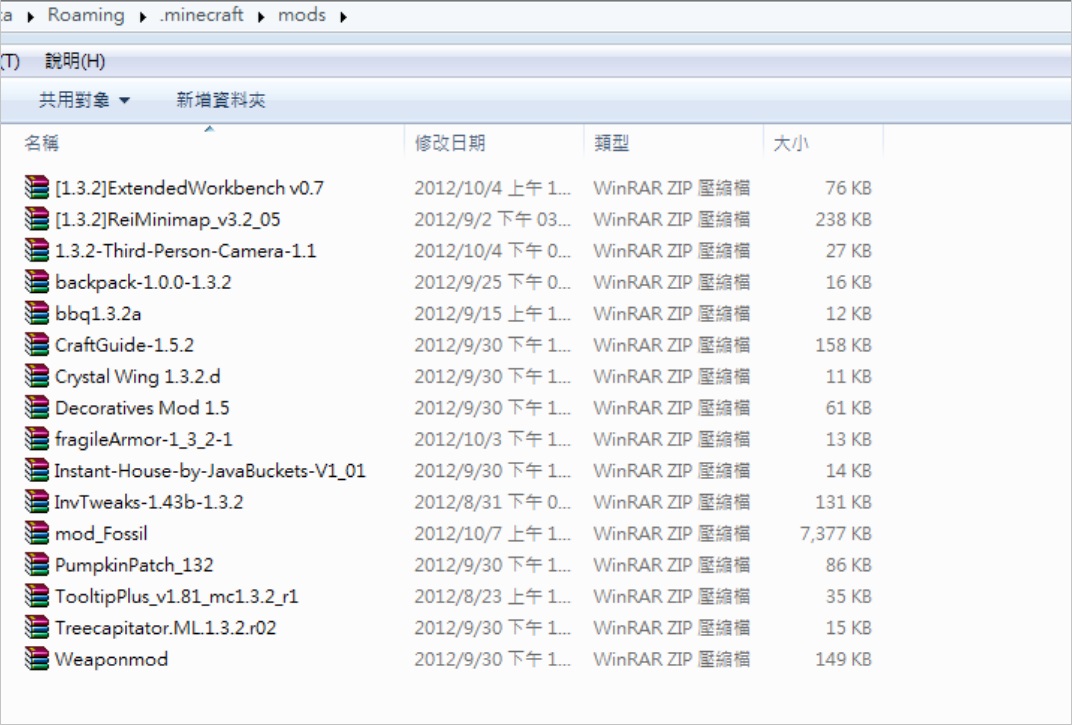
Task: Sort by 名稱 column header
Action: 42,143
